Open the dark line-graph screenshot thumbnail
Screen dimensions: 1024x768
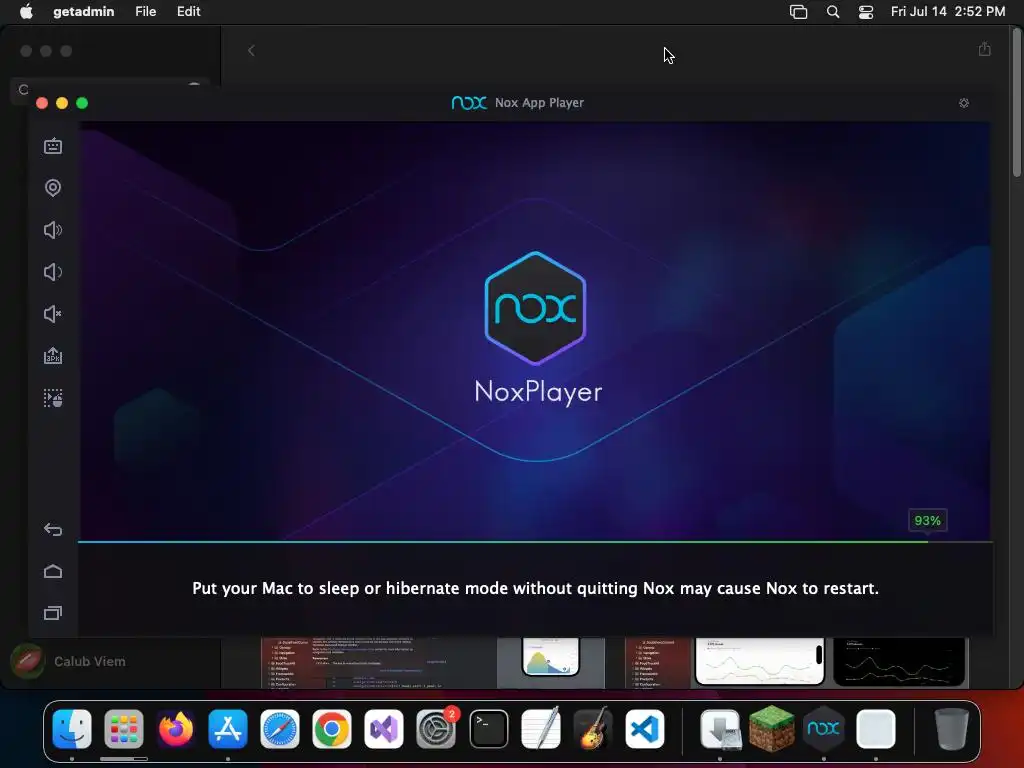(x=899, y=662)
